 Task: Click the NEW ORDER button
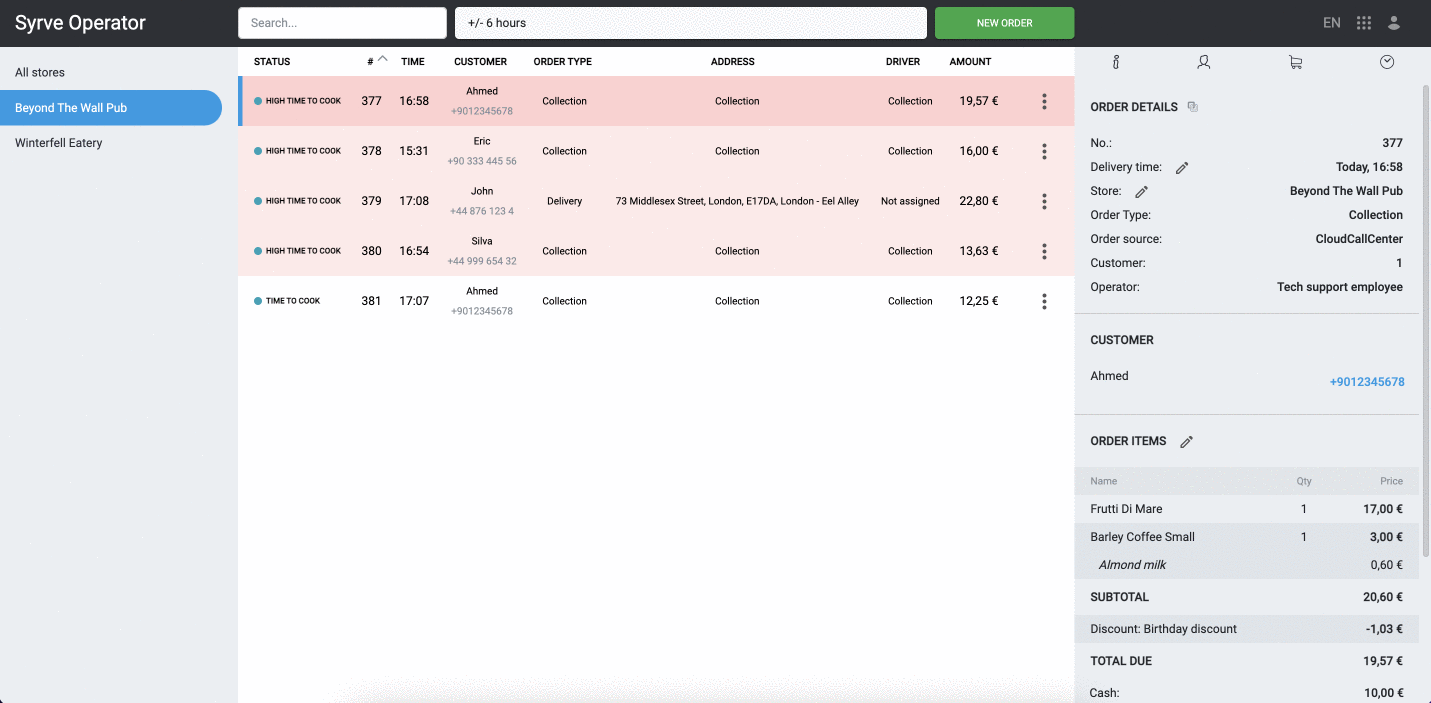click(x=1004, y=23)
